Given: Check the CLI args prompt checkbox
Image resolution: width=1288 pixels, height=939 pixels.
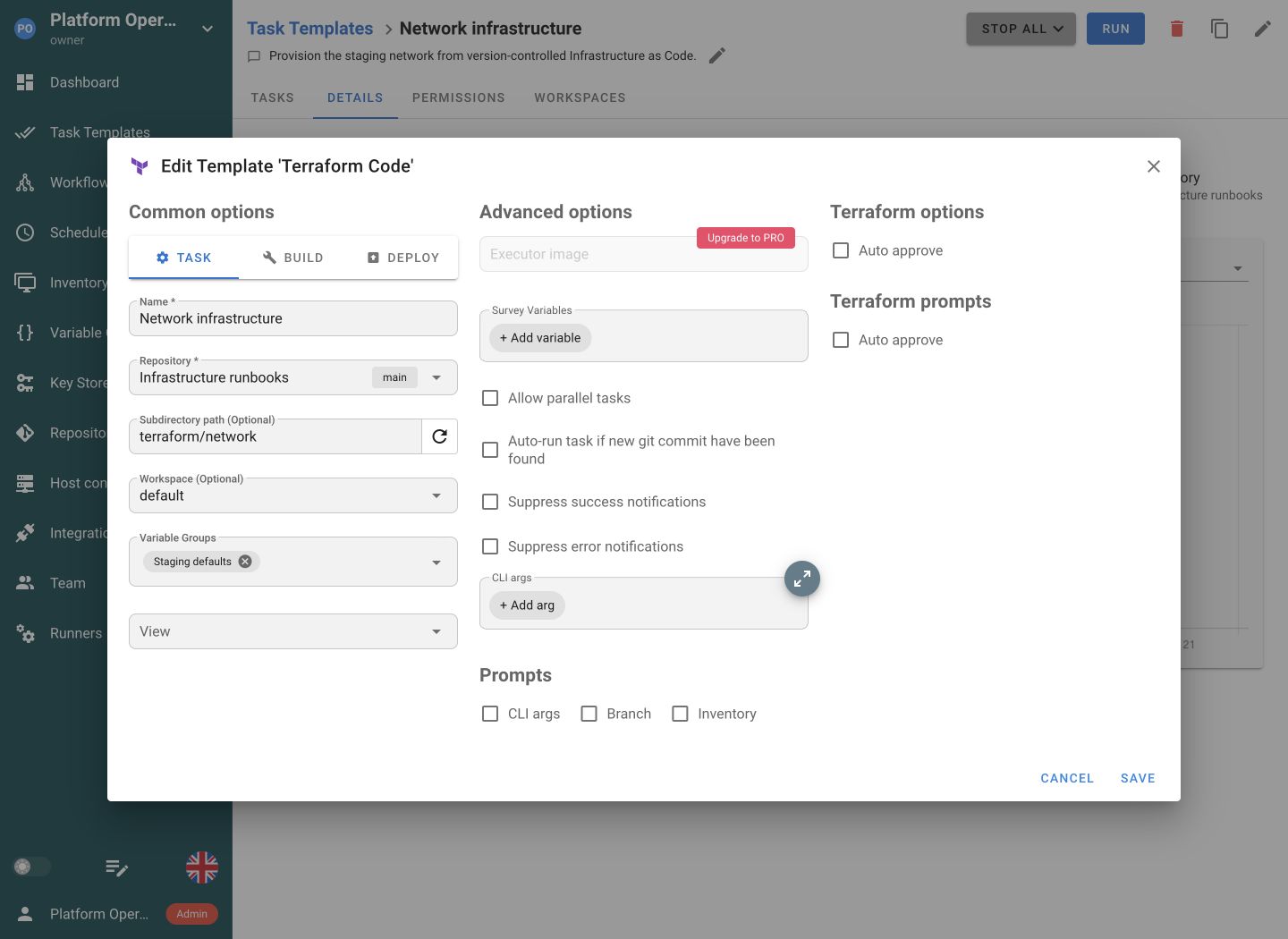Looking at the screenshot, I should (x=490, y=714).
